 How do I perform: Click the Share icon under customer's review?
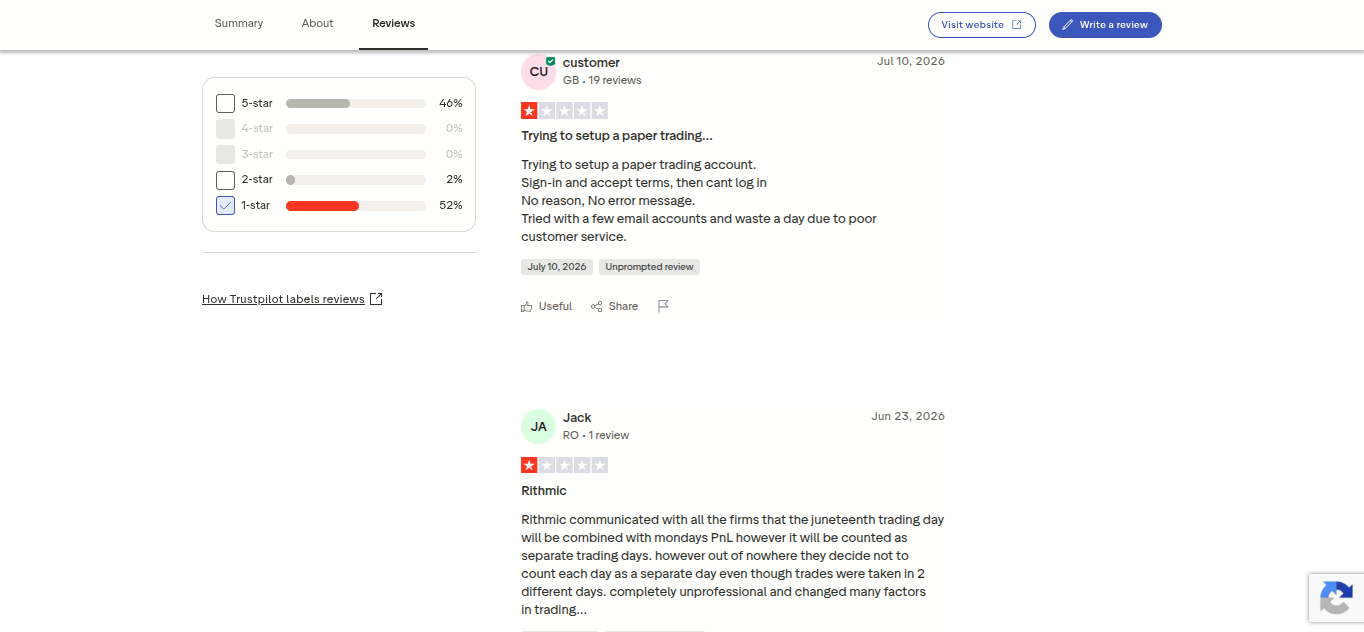[x=597, y=306]
